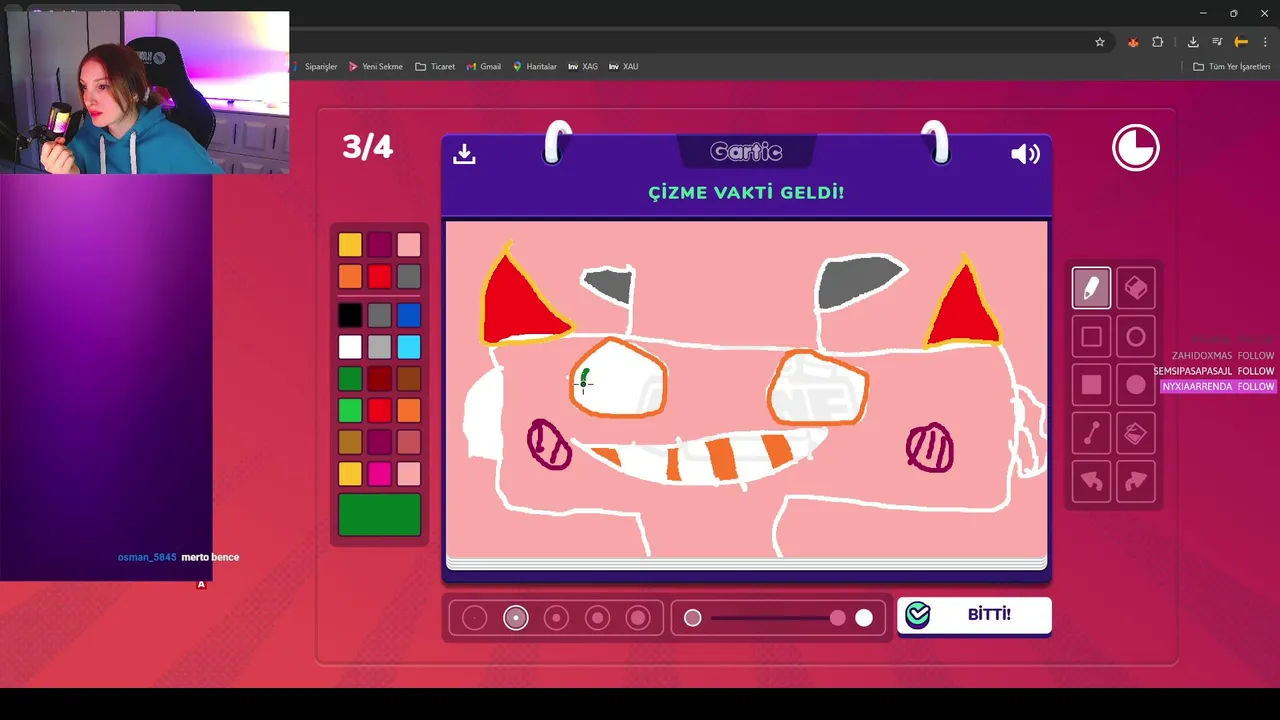The image size is (1280, 720).
Task: Open the Haritalar bookmark
Action: point(535,67)
